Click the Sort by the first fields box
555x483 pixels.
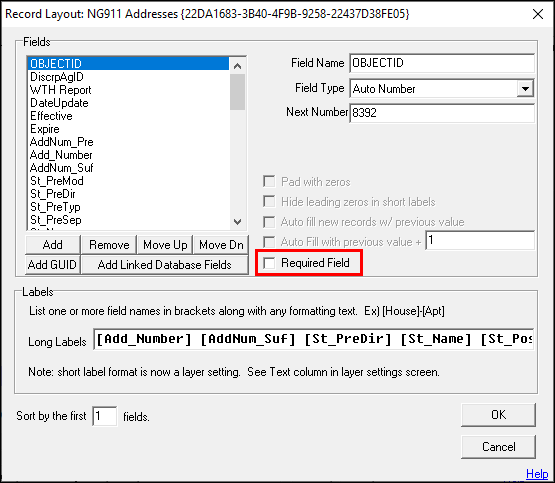105,416
